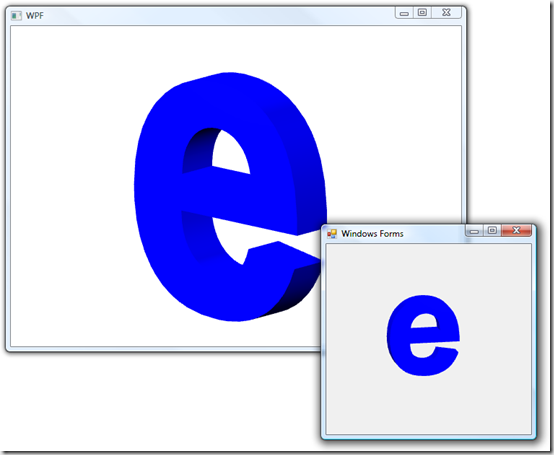Click the Windows Forms title bar icon

[x=332, y=234]
